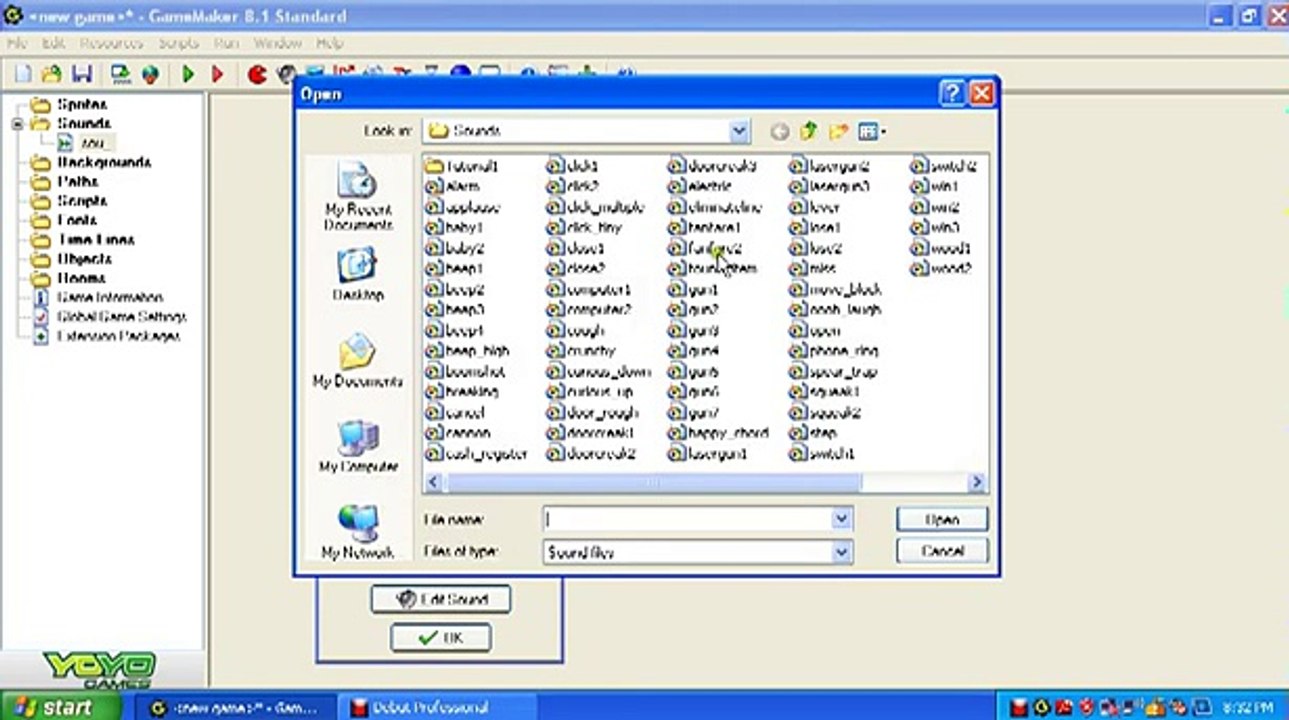
Task: Click the dialog help question mark button
Action: (953, 94)
